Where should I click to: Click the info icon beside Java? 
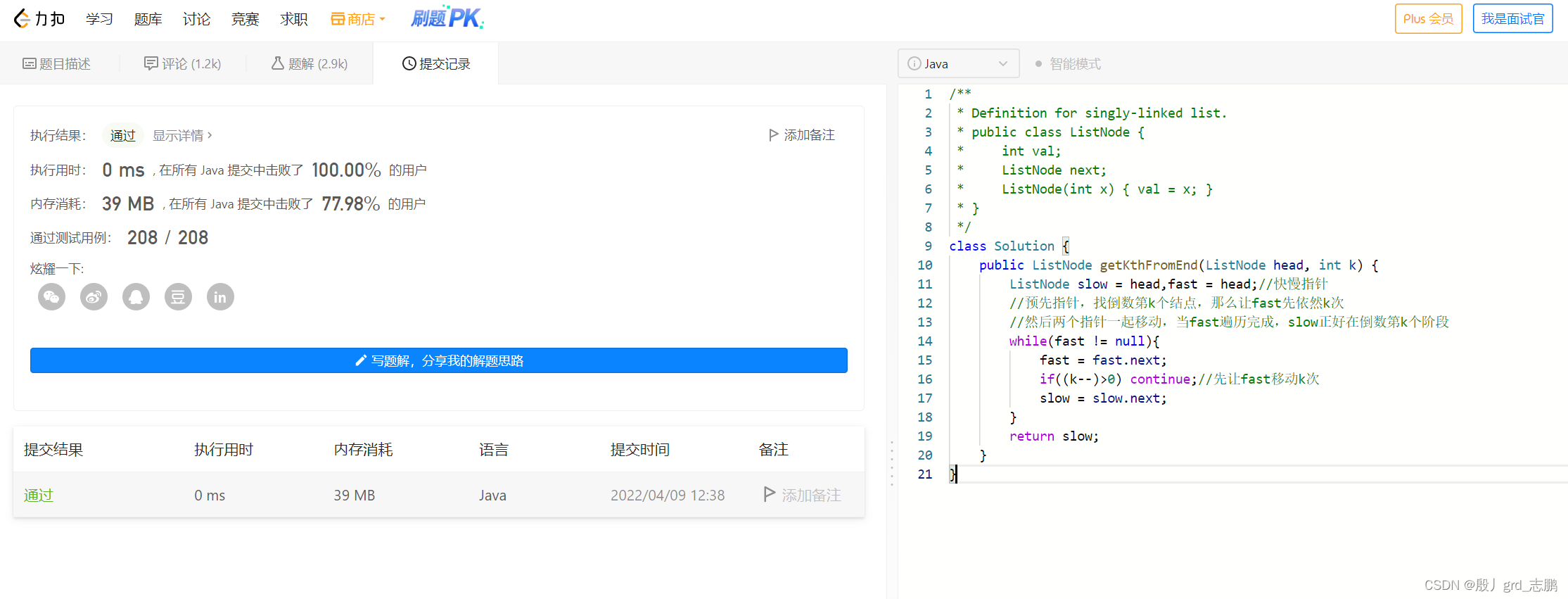pos(914,63)
